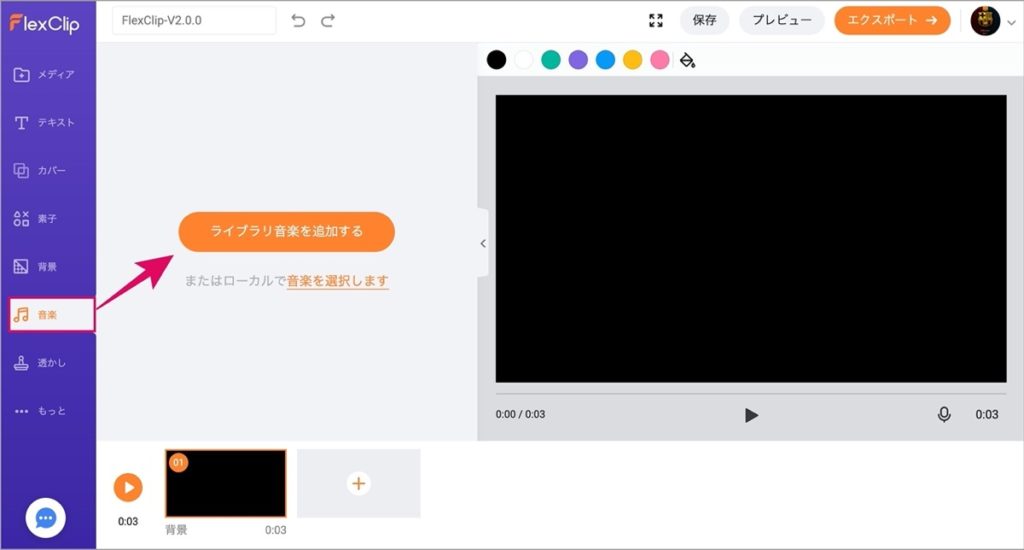Click the preview progress bar
This screenshot has width=1024, height=550.
tap(750, 394)
